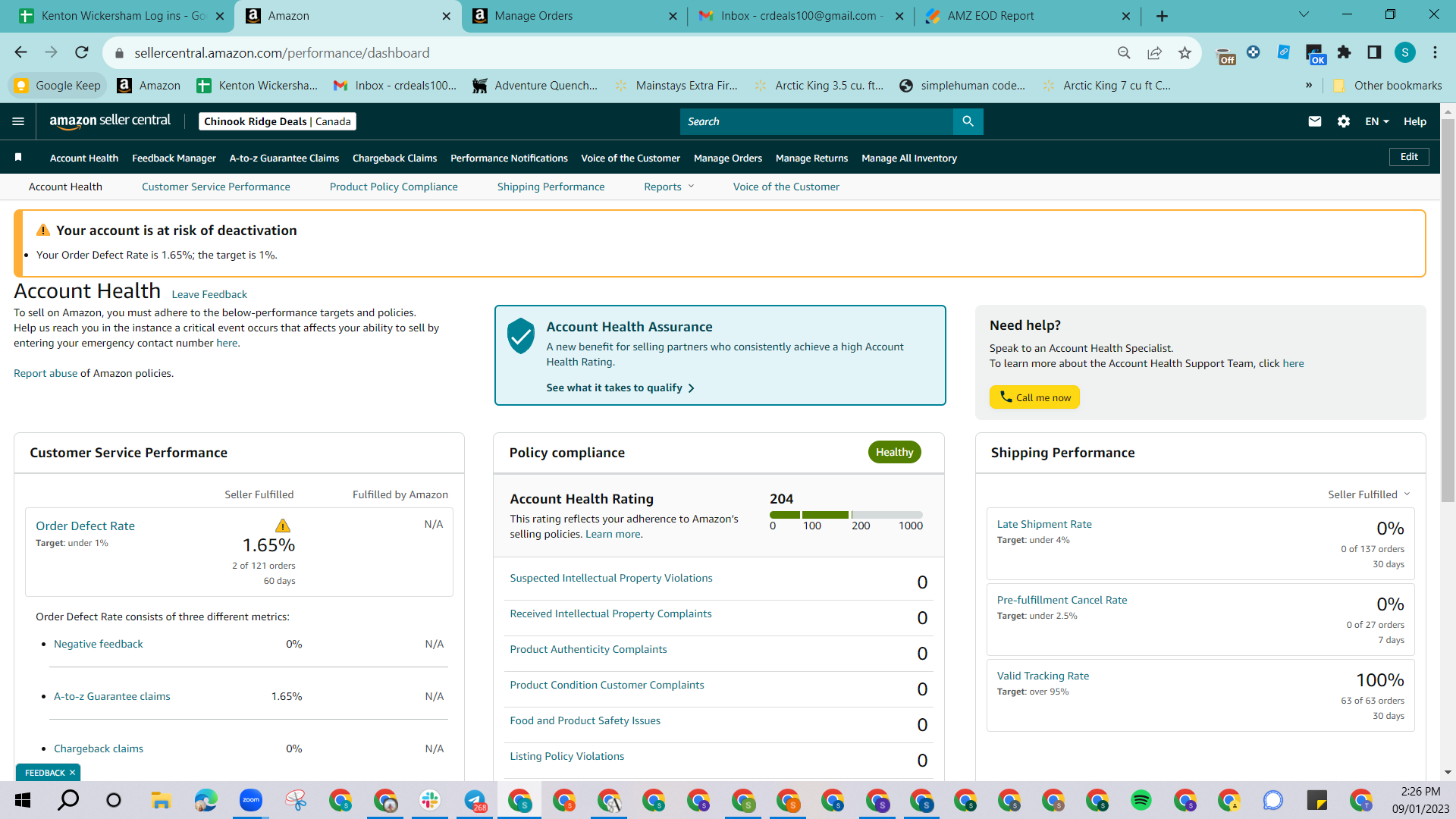Click the share page icon in address bar
This screenshot has height=819, width=1456.
1154,52
